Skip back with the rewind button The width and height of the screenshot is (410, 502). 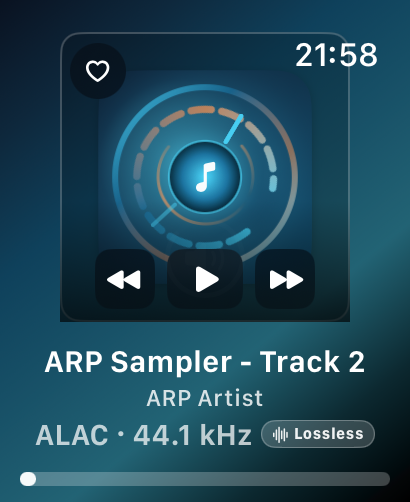tap(125, 279)
